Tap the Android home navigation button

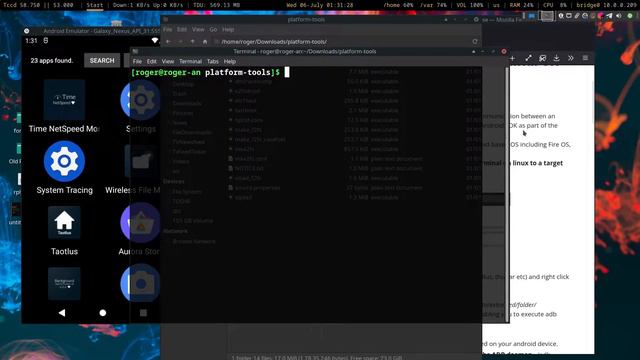click(x=103, y=313)
